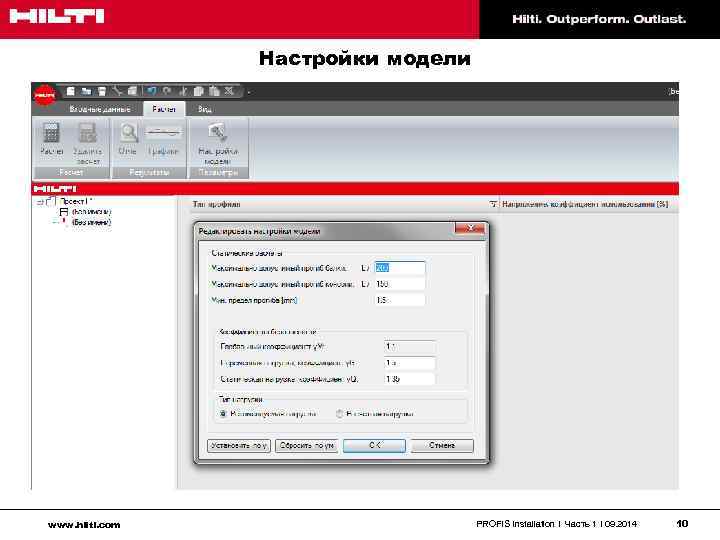Click the Cut icon in quick-access toolbar

pos(183,91)
